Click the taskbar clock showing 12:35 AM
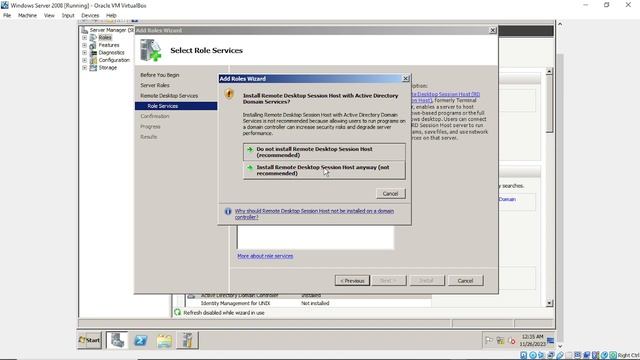 [532, 340]
